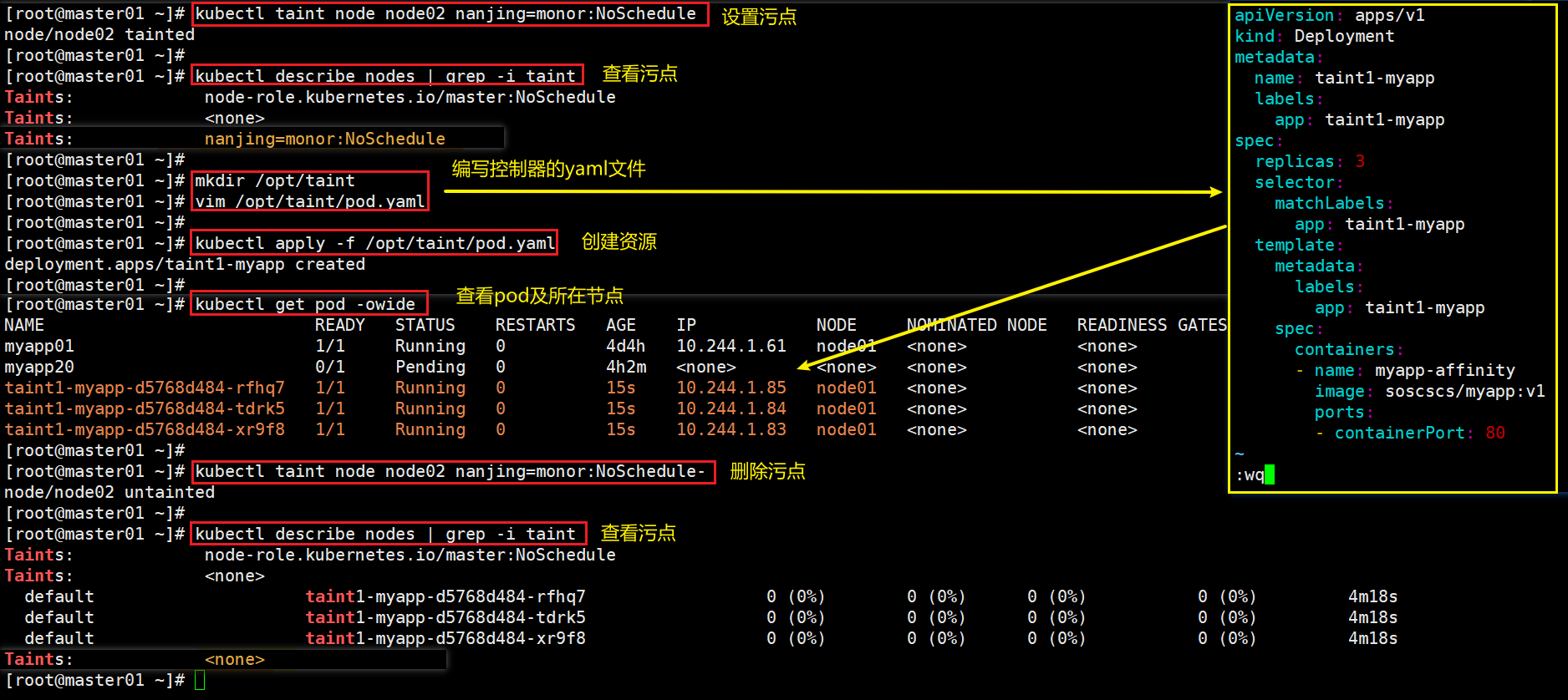Click 'apiVersion: apps/v1' in the YAML editor
1568x700 pixels.
point(1330,15)
